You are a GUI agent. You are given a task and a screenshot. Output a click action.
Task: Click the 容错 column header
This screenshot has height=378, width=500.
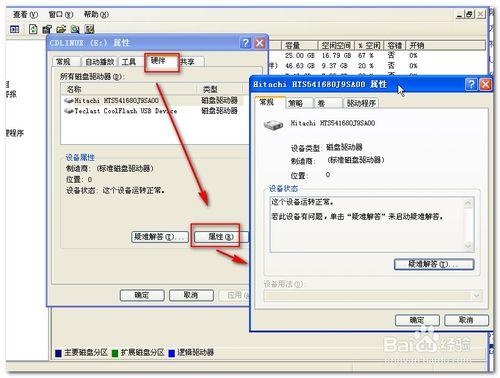tap(395, 45)
